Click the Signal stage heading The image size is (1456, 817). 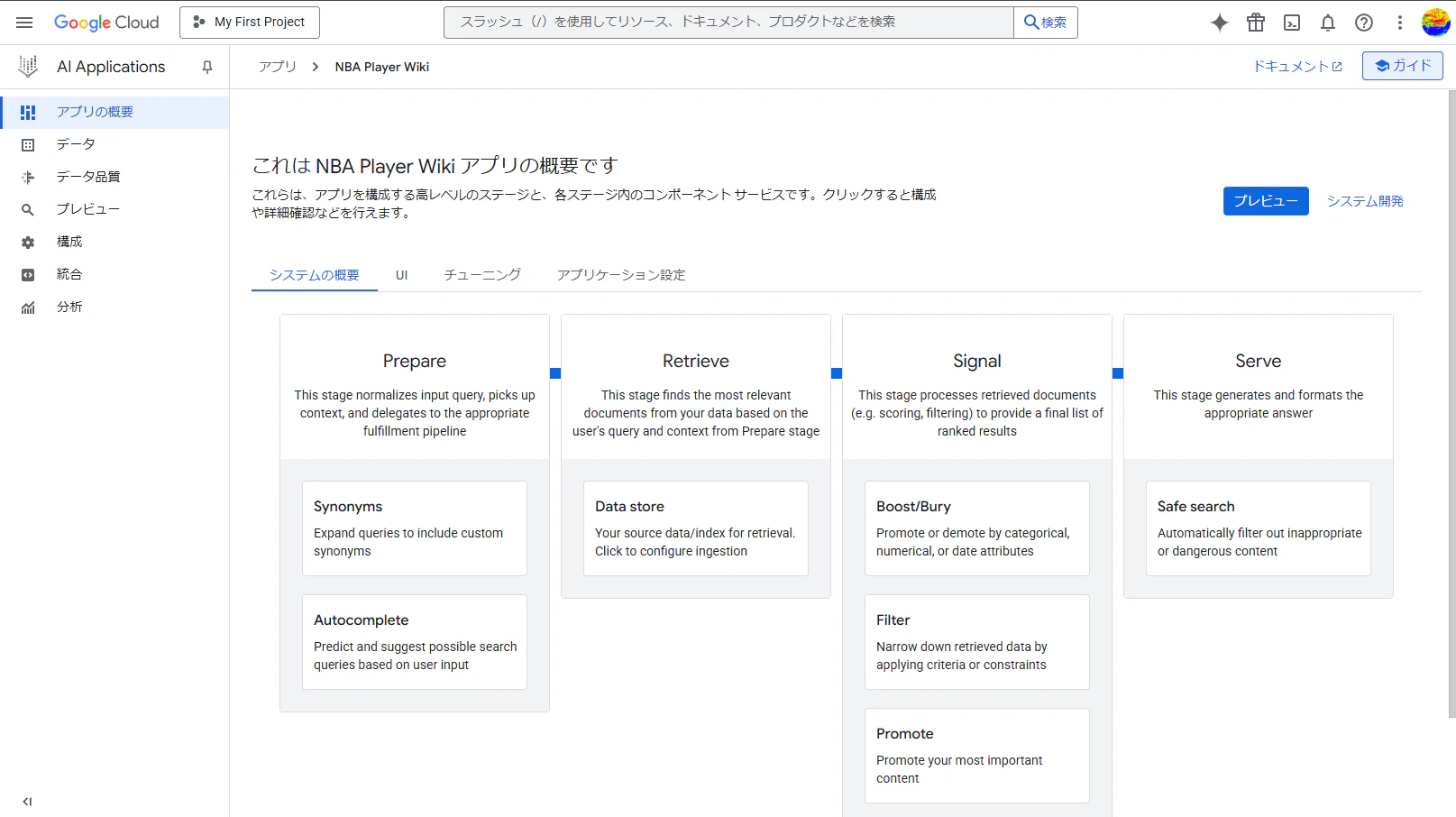click(x=977, y=361)
